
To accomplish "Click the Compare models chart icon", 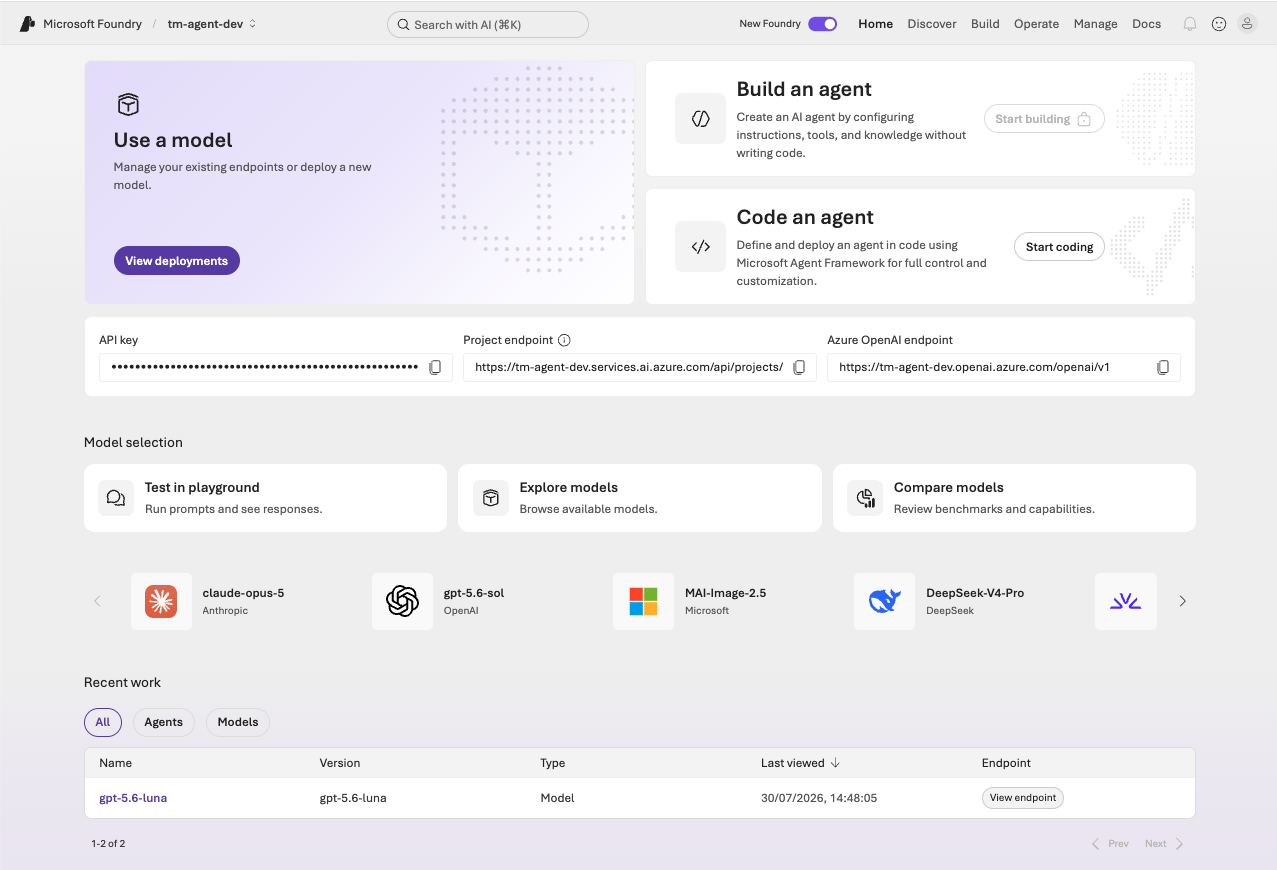I will click(865, 498).
